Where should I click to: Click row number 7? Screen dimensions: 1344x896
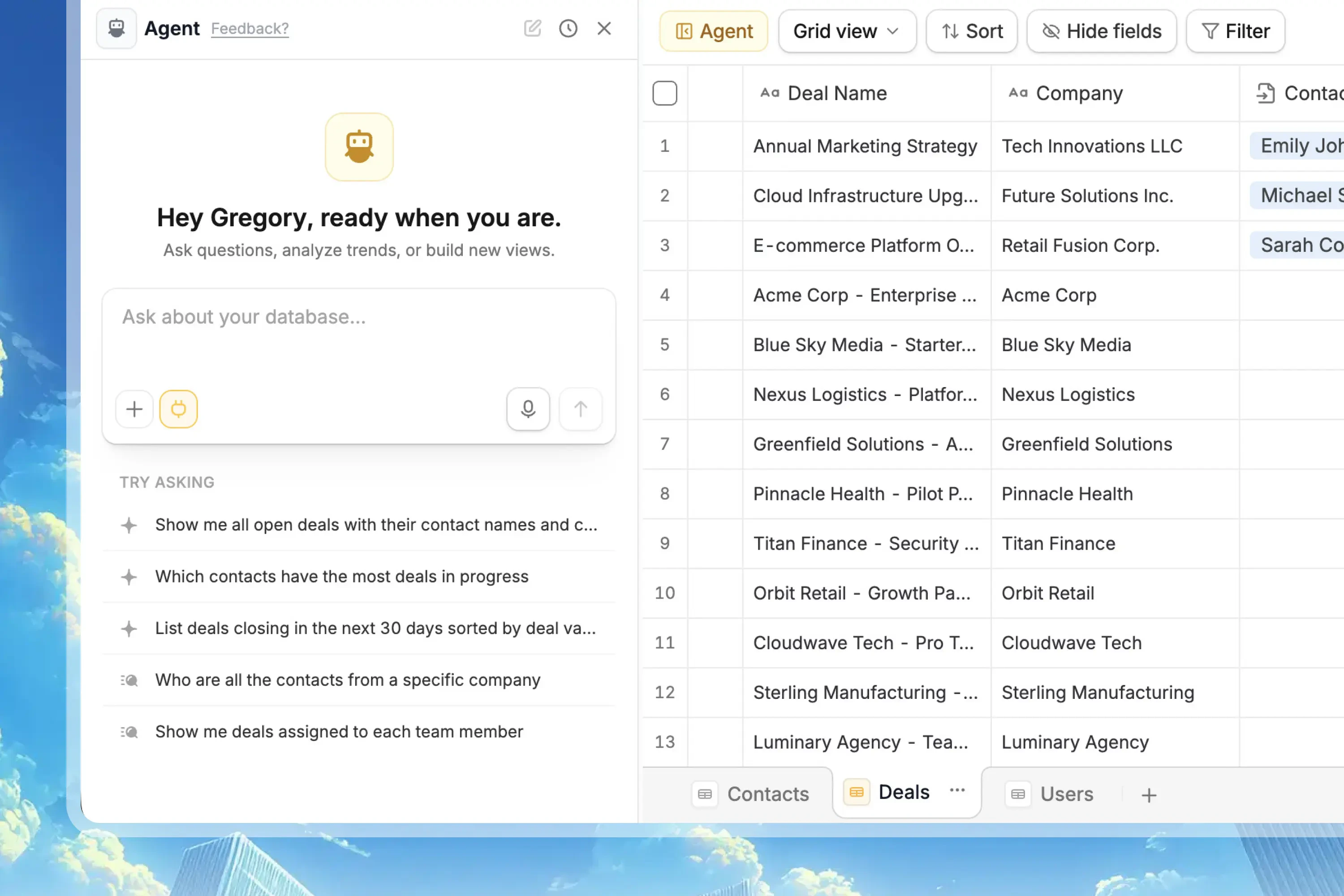pyautogui.click(x=664, y=444)
